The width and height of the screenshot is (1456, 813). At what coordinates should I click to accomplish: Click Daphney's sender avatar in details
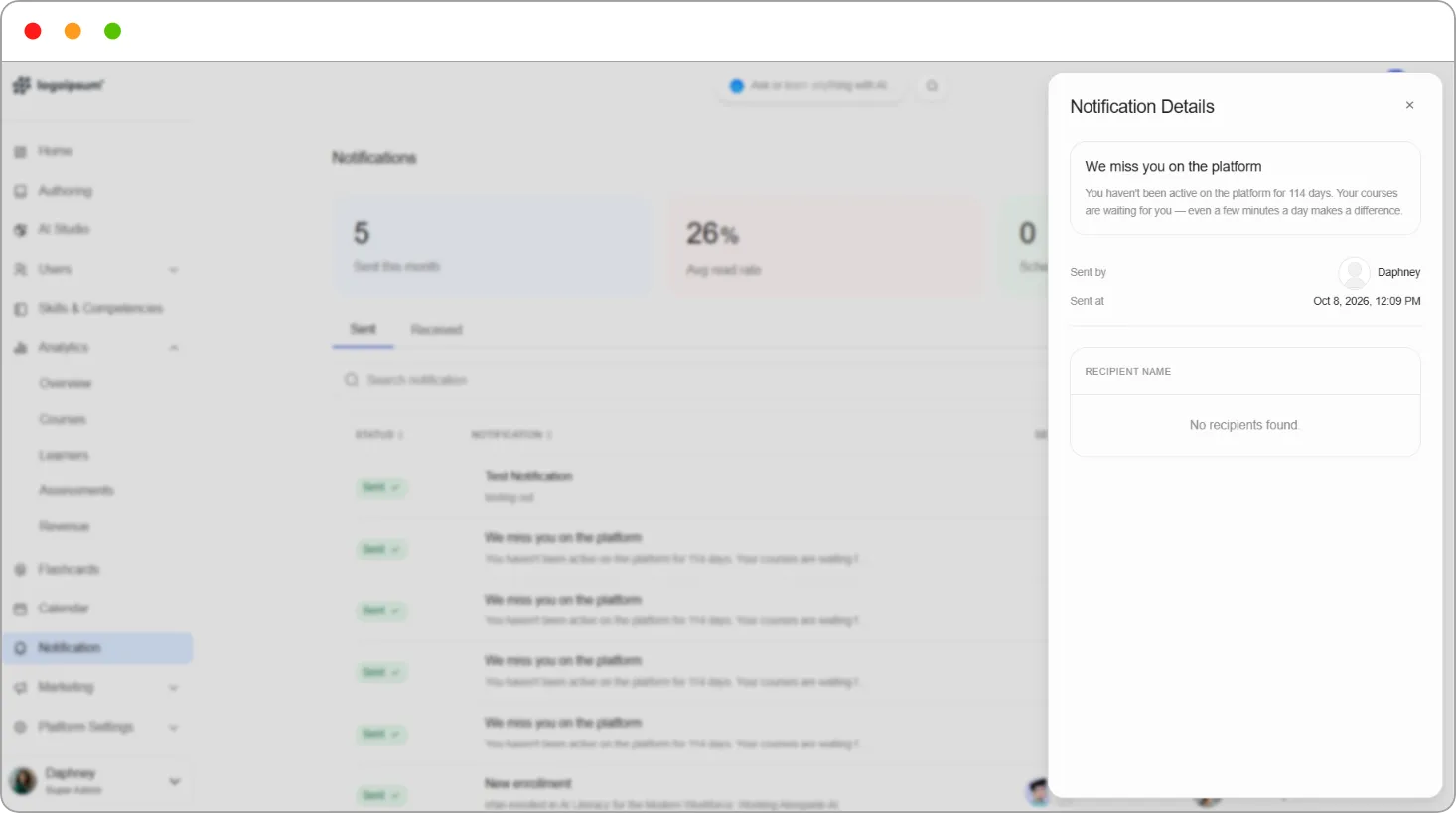1354,272
